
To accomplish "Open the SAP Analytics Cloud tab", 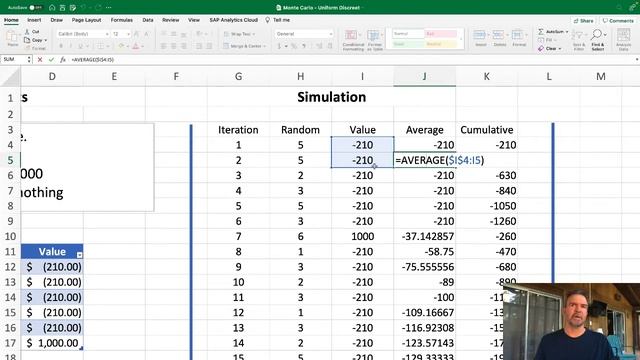I will pyautogui.click(x=233, y=20).
